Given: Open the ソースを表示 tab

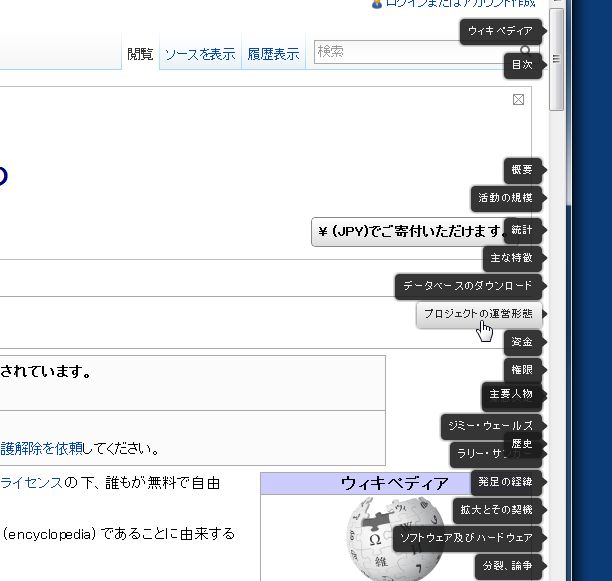Looking at the screenshot, I should click(x=200, y=54).
